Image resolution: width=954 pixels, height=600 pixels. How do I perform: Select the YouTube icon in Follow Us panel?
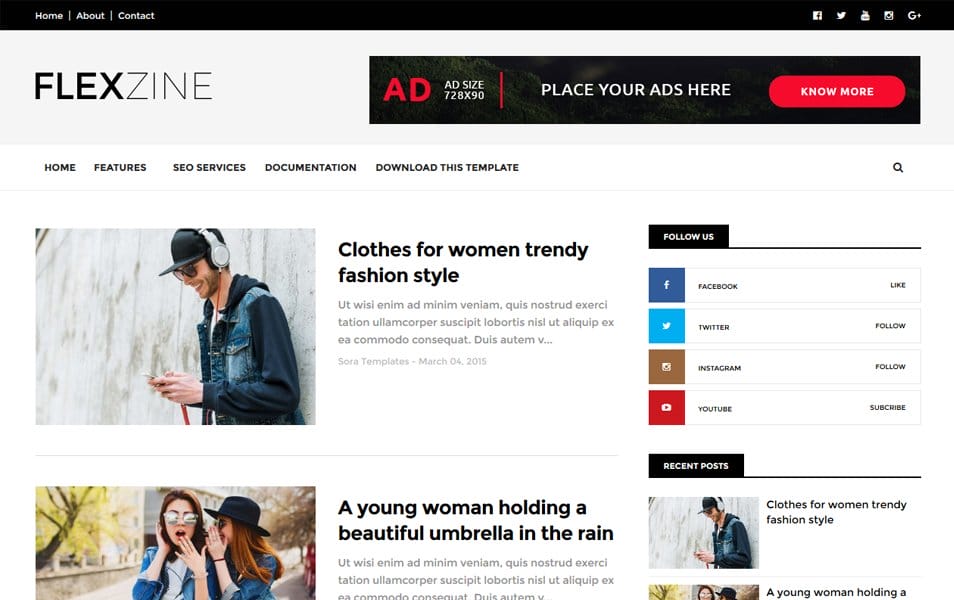[x=666, y=408]
